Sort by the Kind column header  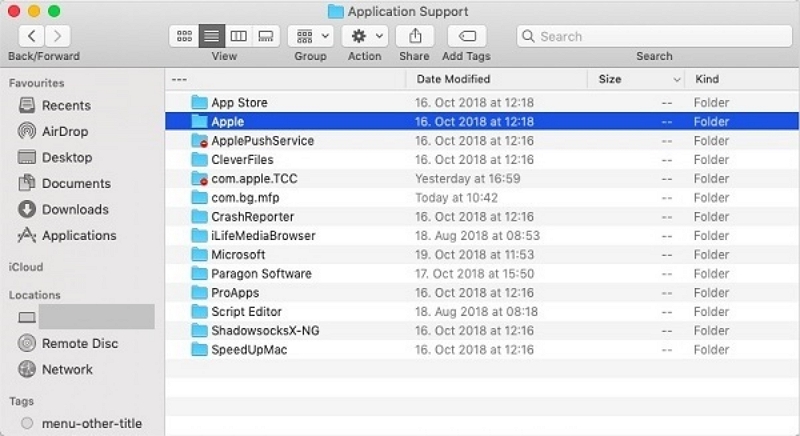(x=707, y=79)
